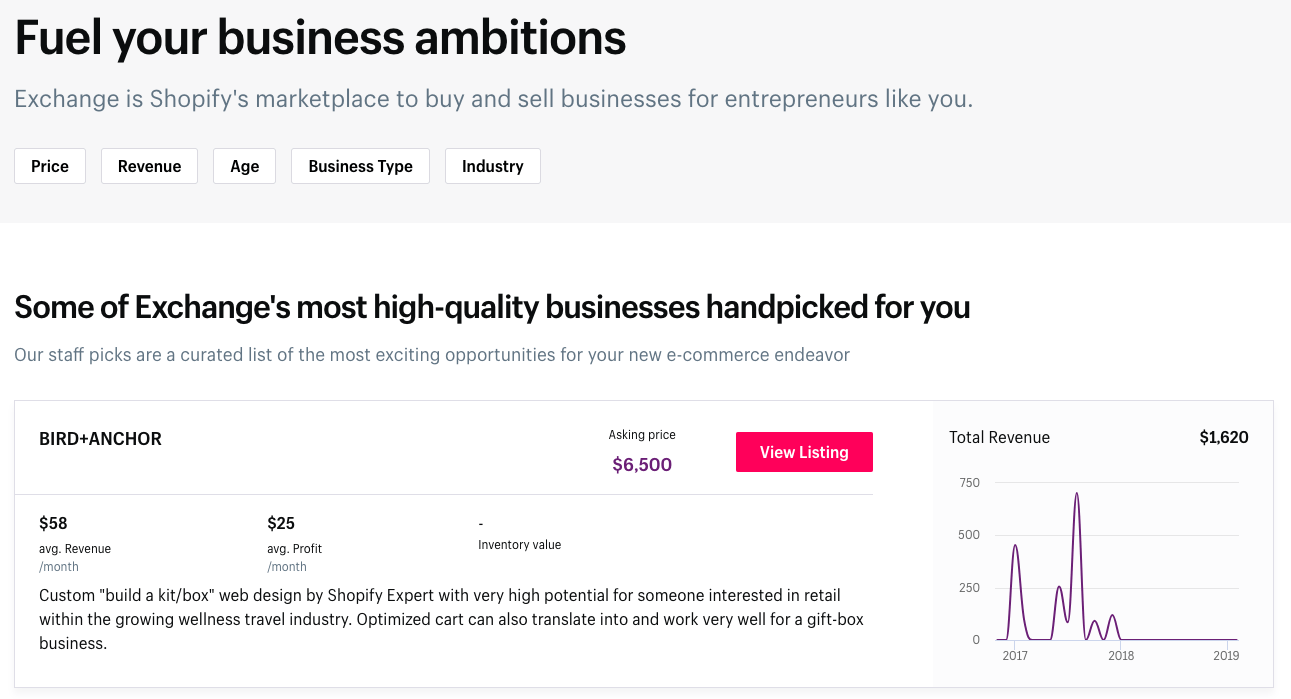Select the $1,620 total revenue figure
1291x699 pixels.
1223,437
